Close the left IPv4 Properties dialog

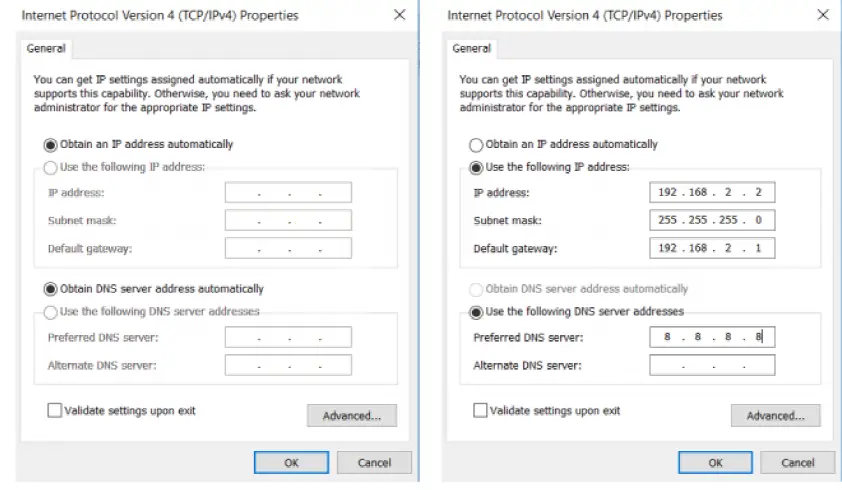pyautogui.click(x=399, y=15)
